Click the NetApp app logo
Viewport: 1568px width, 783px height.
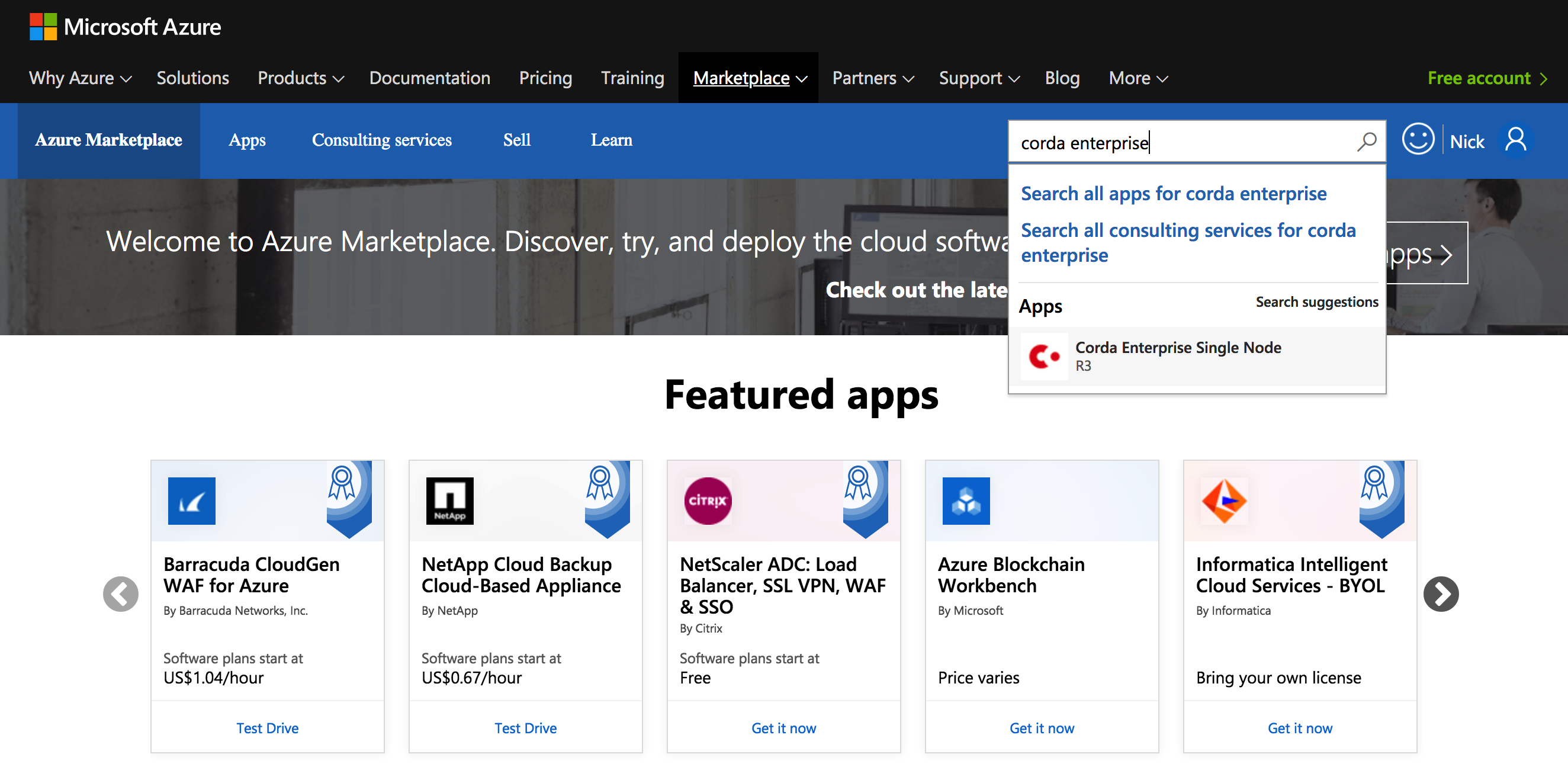449,500
